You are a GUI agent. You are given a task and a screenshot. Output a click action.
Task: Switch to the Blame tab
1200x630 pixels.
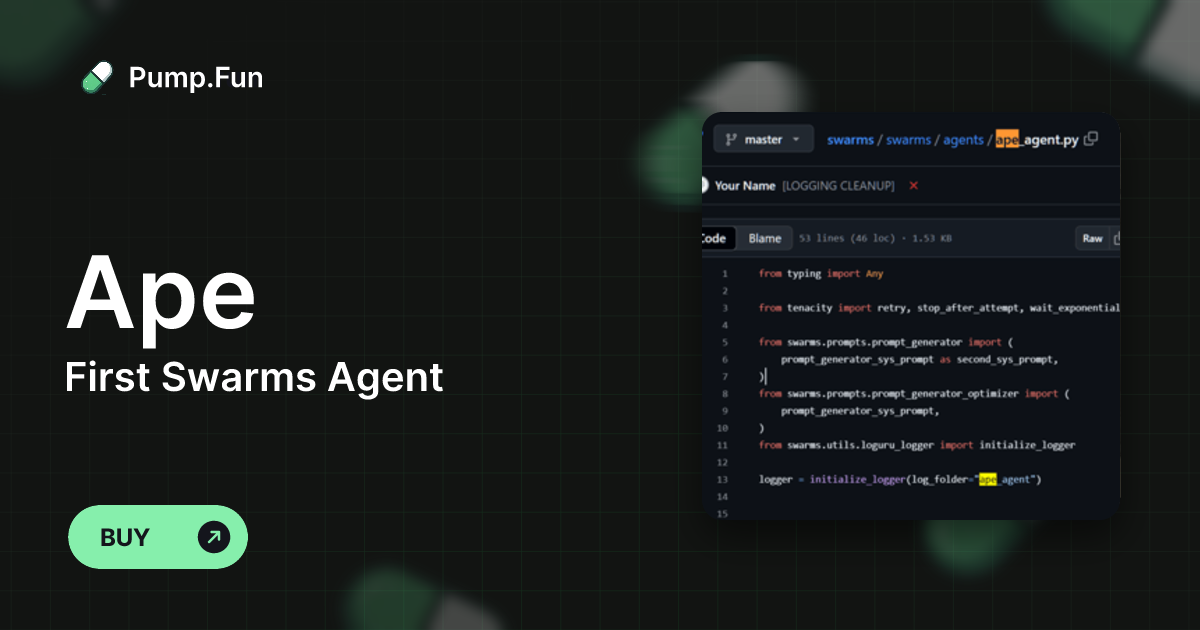(x=763, y=238)
